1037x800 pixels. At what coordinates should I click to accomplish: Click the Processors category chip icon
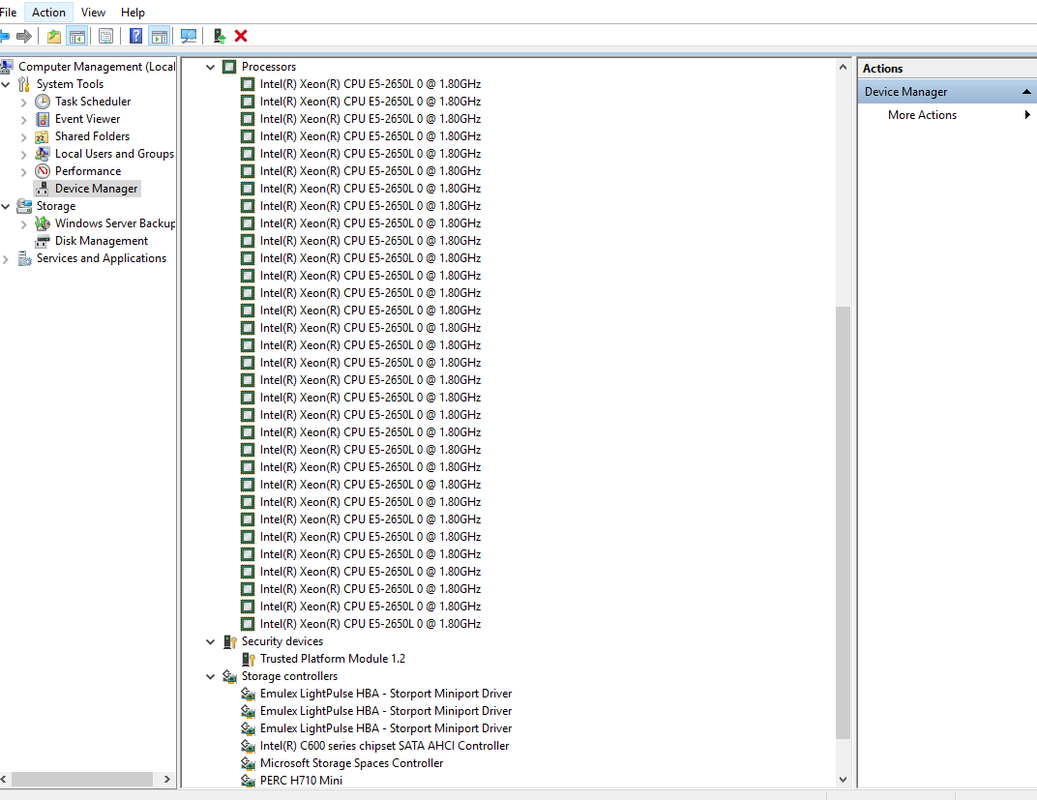(x=229, y=67)
